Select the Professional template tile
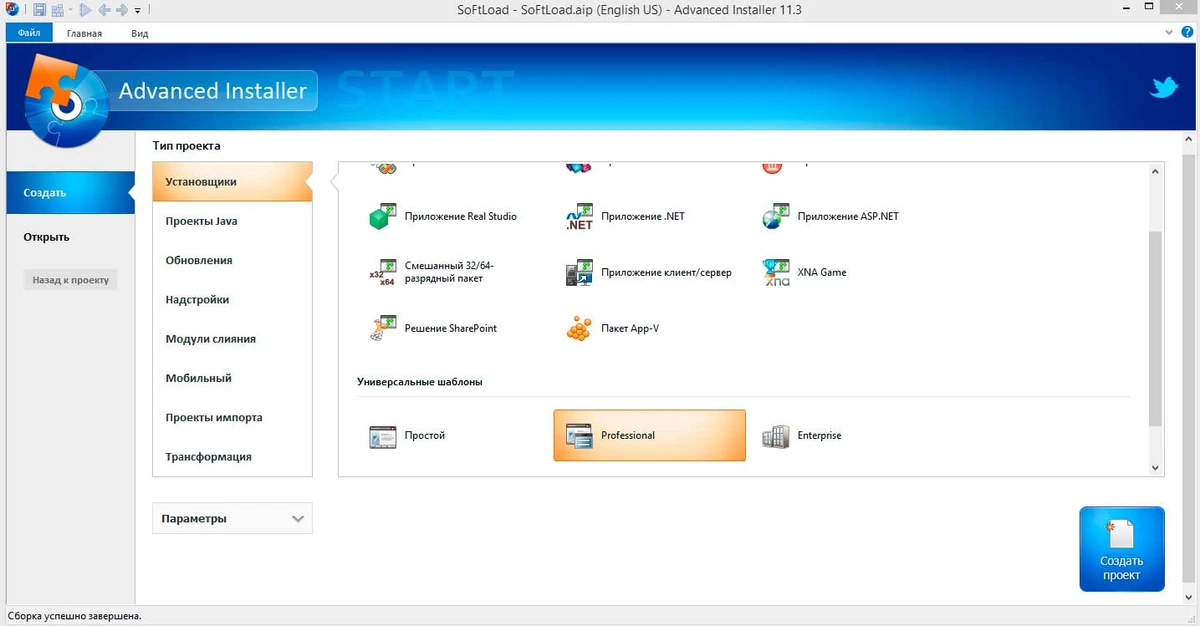The width and height of the screenshot is (1200, 626). tap(649, 436)
